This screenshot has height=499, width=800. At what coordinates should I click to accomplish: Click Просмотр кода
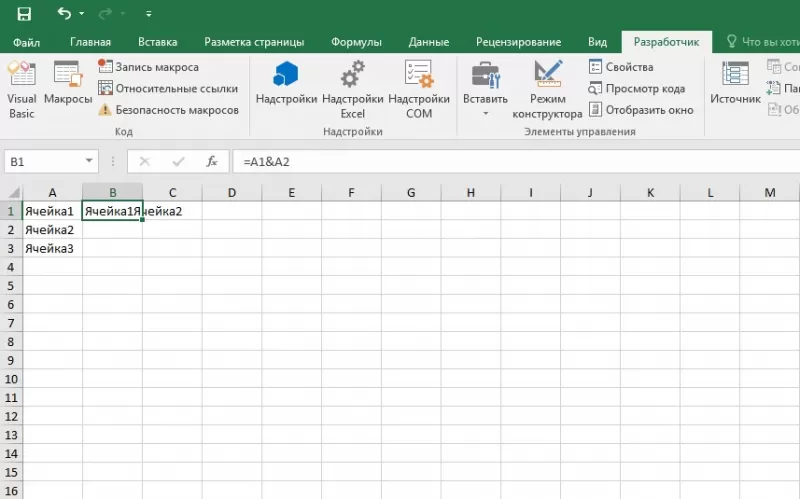637,88
